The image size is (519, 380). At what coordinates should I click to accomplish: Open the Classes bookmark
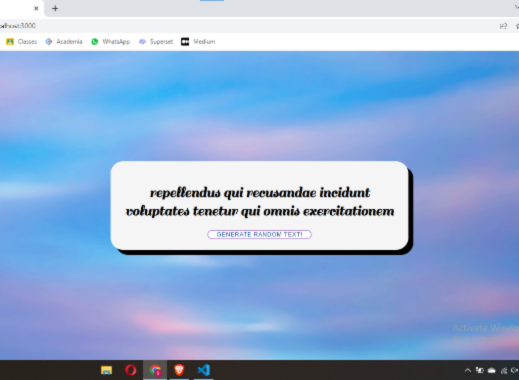[x=22, y=42]
